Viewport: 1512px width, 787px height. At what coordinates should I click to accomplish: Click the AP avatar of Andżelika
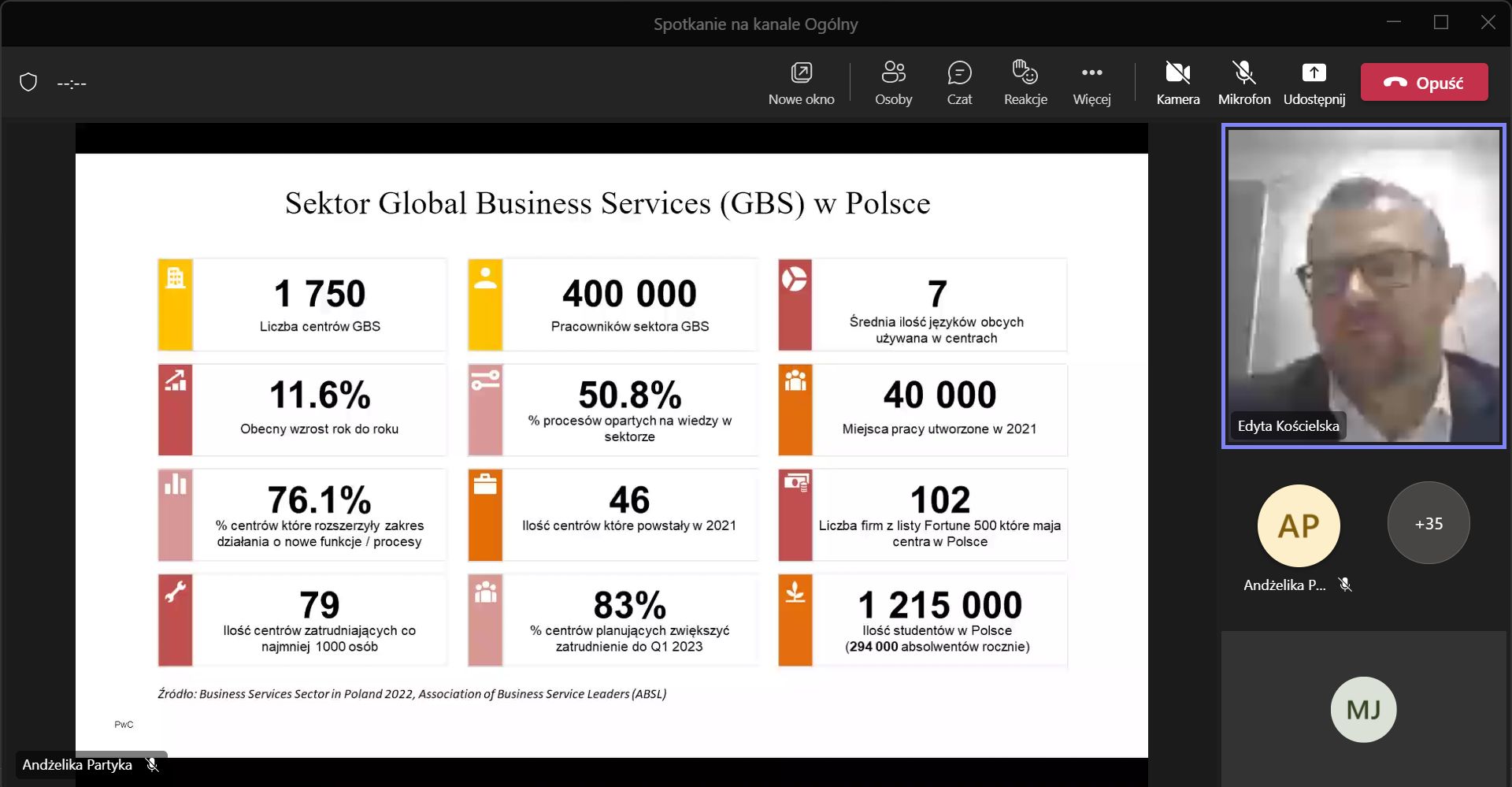[x=1298, y=525]
